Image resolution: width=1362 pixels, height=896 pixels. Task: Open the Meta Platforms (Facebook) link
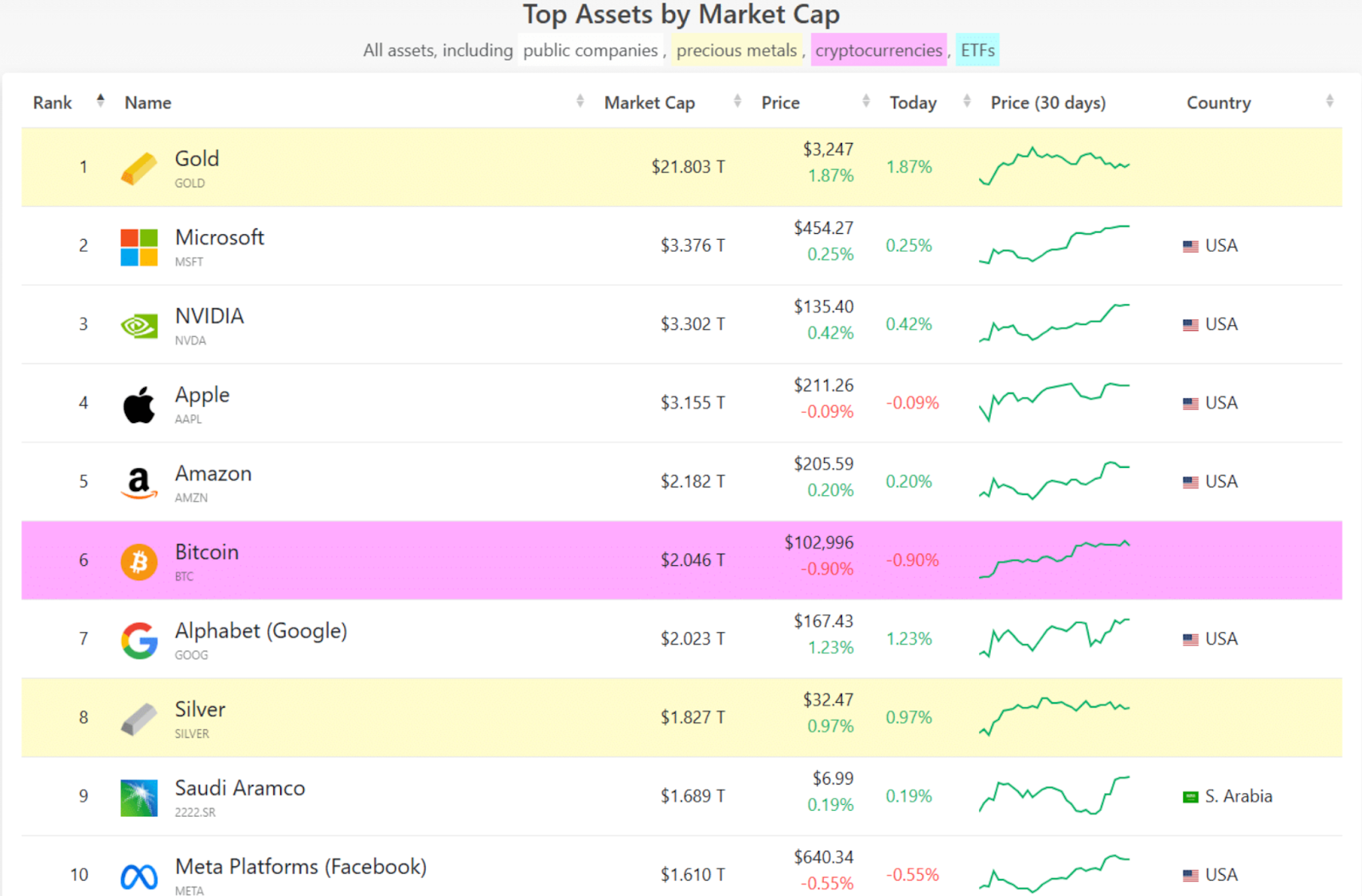[x=300, y=867]
